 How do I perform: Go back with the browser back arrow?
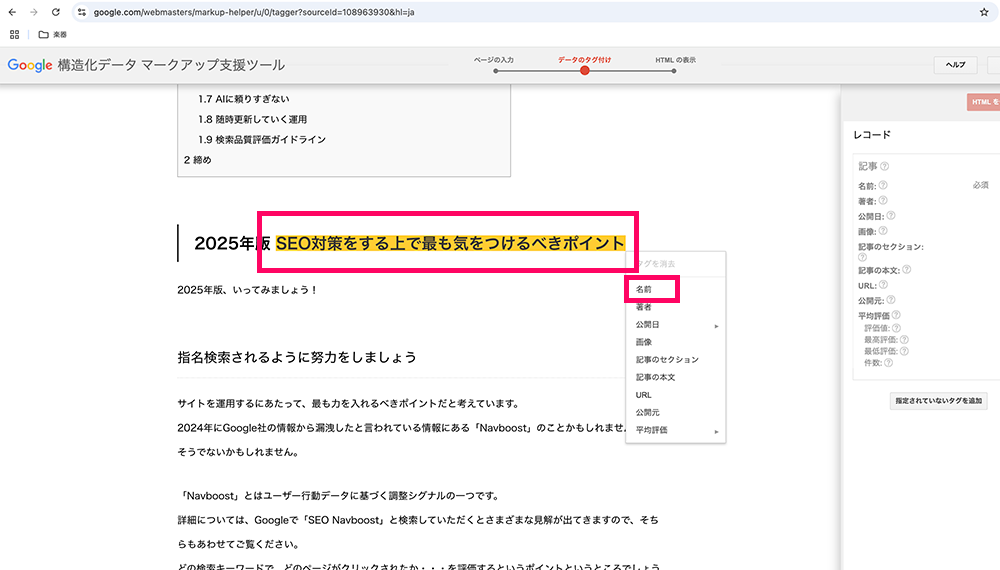click(12, 12)
